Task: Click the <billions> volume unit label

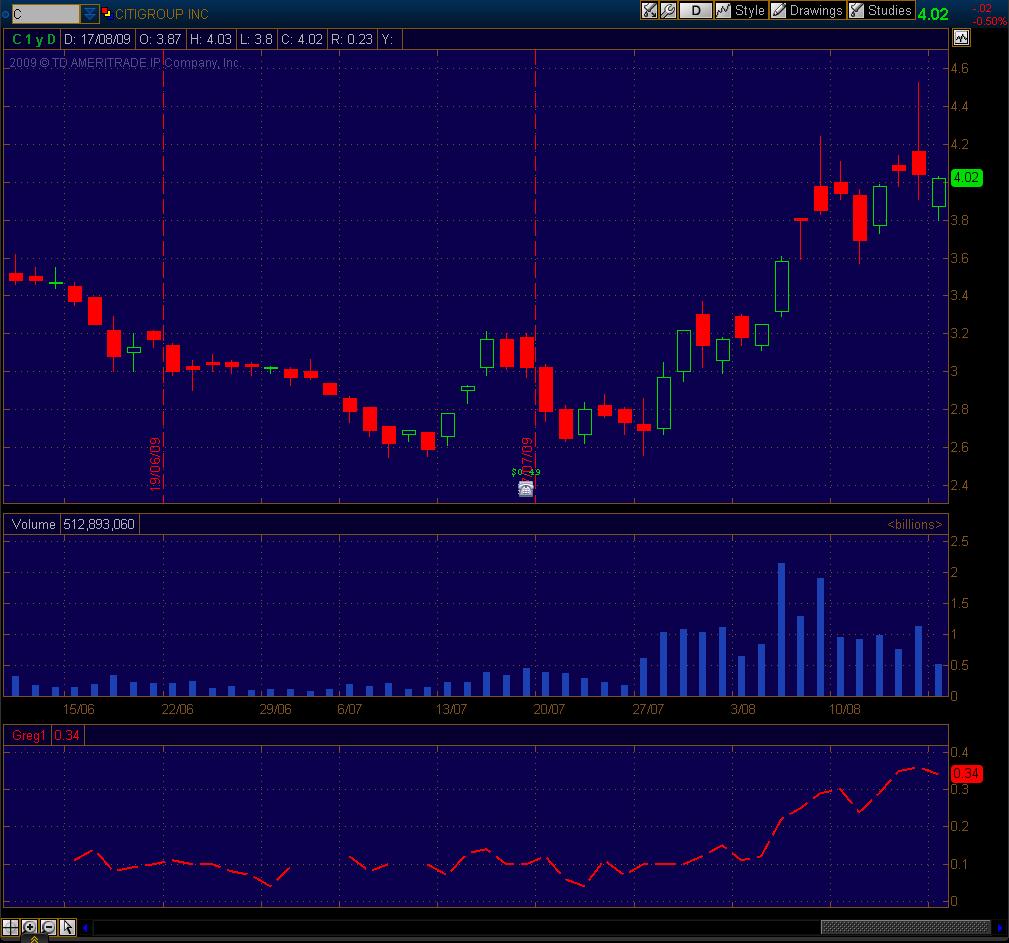Action: 914,524
